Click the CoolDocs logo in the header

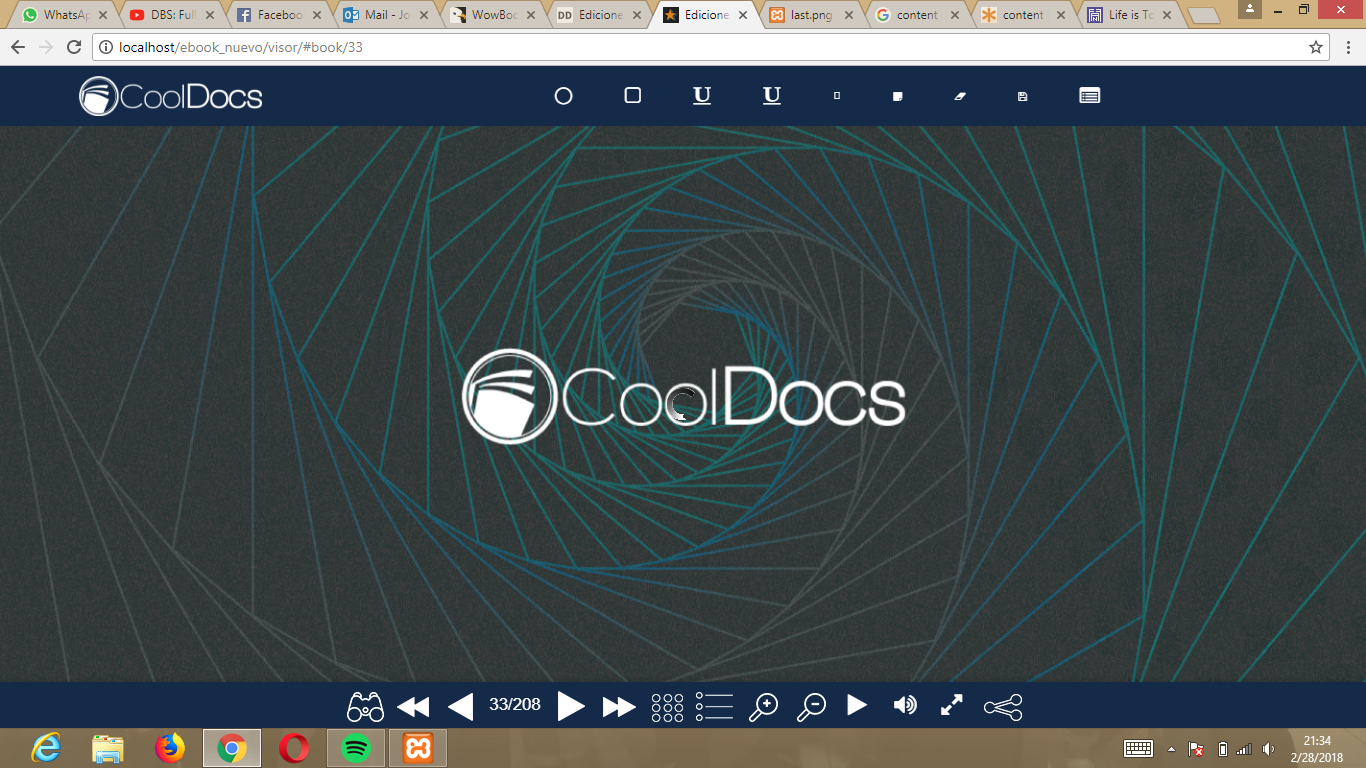pyautogui.click(x=171, y=96)
